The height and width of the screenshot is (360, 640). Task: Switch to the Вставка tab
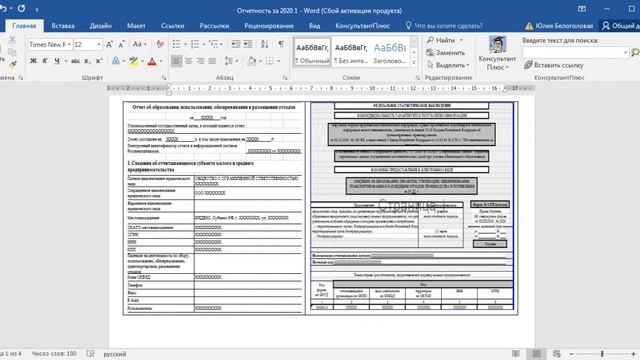pos(63,26)
